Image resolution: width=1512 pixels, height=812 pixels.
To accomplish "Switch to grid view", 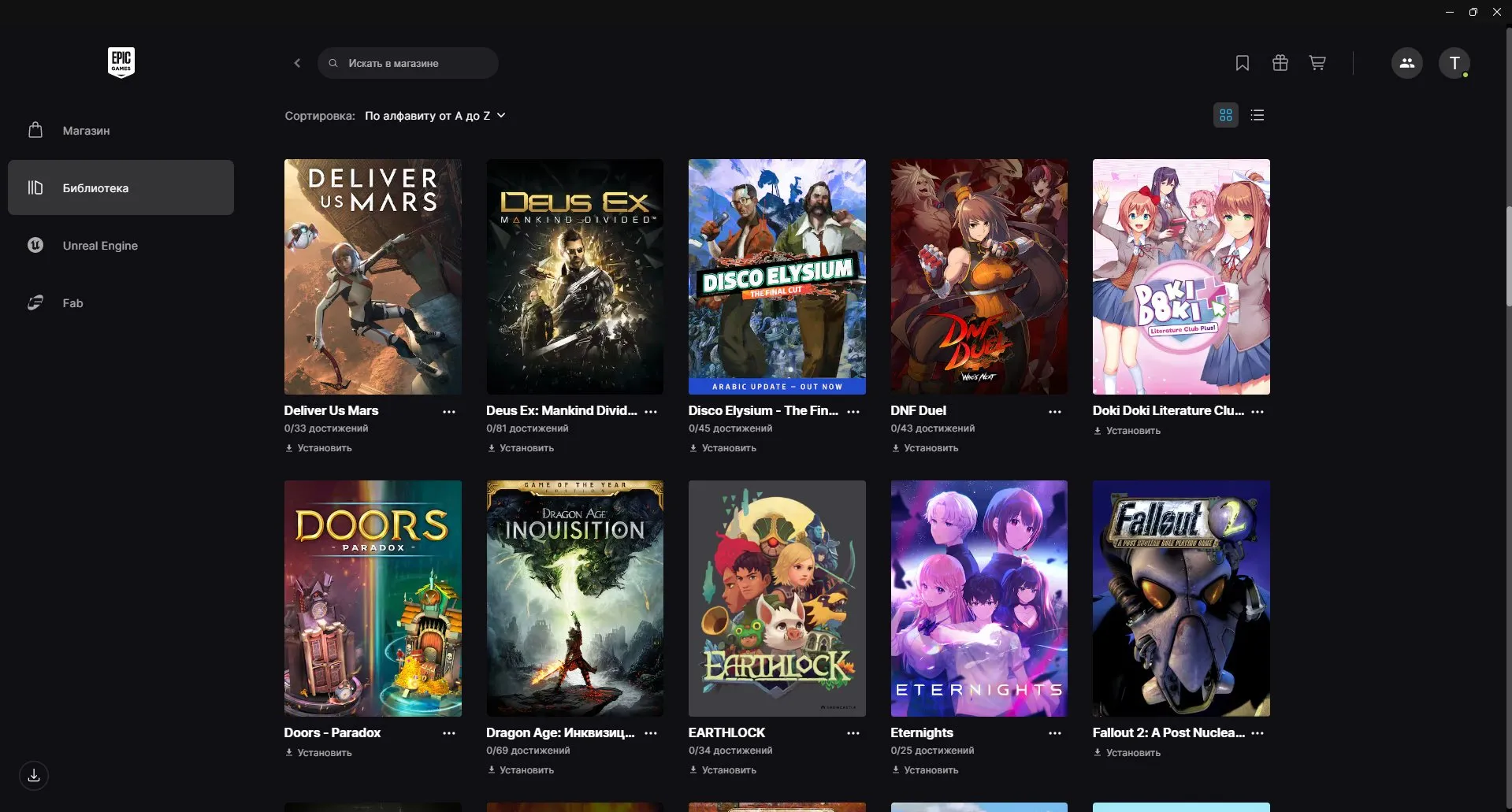I will [1226, 115].
